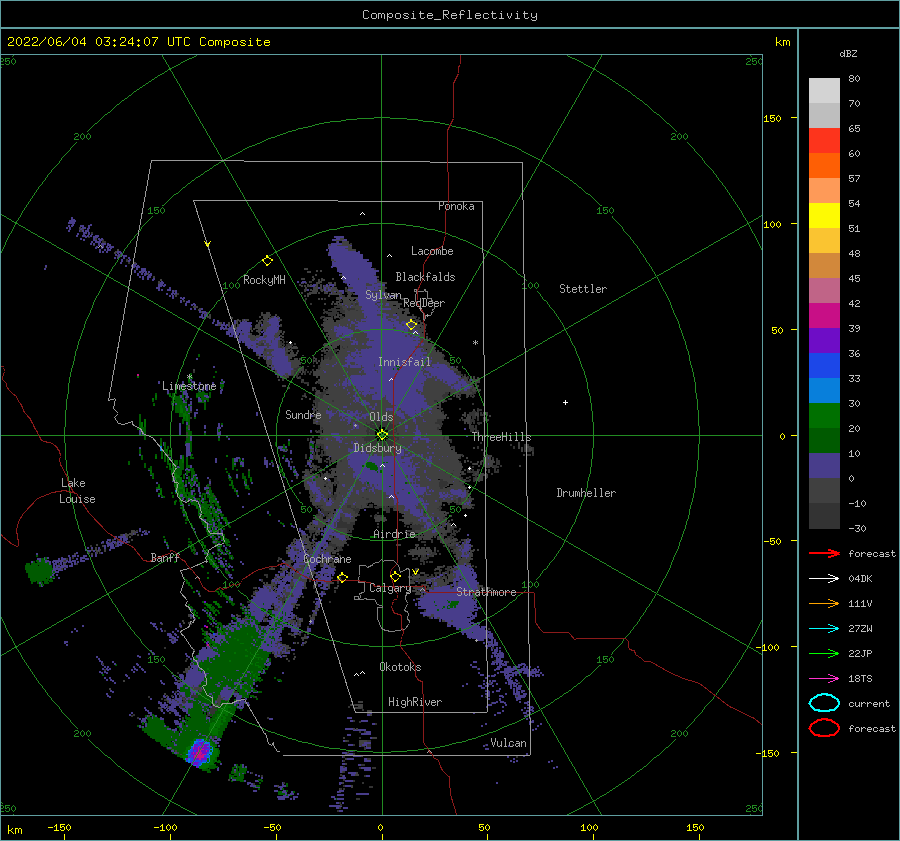Click the Ponoka label
900x841 pixels.
point(456,206)
